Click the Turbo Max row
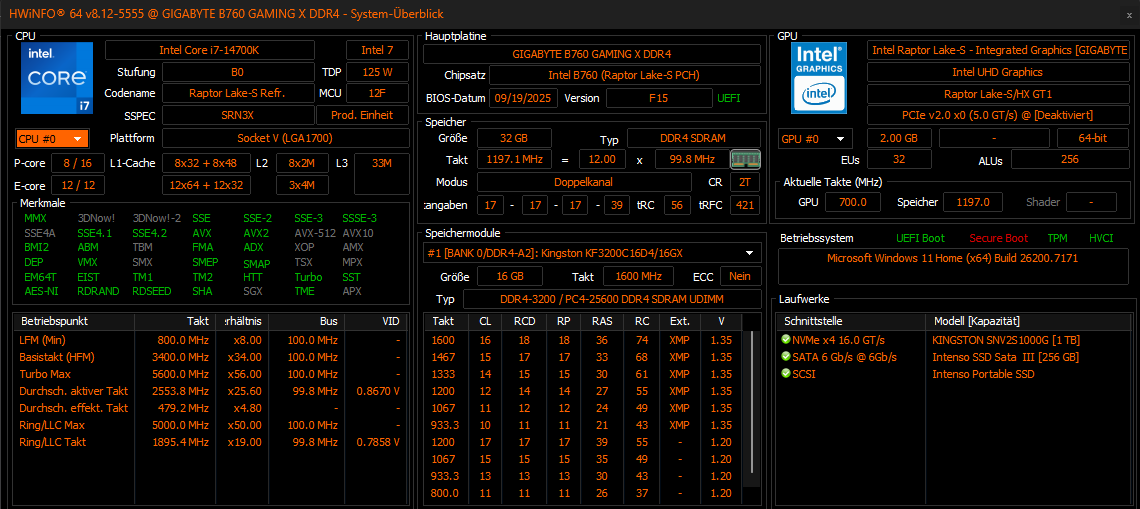Image resolution: width=1140 pixels, height=509 pixels. 212,374
